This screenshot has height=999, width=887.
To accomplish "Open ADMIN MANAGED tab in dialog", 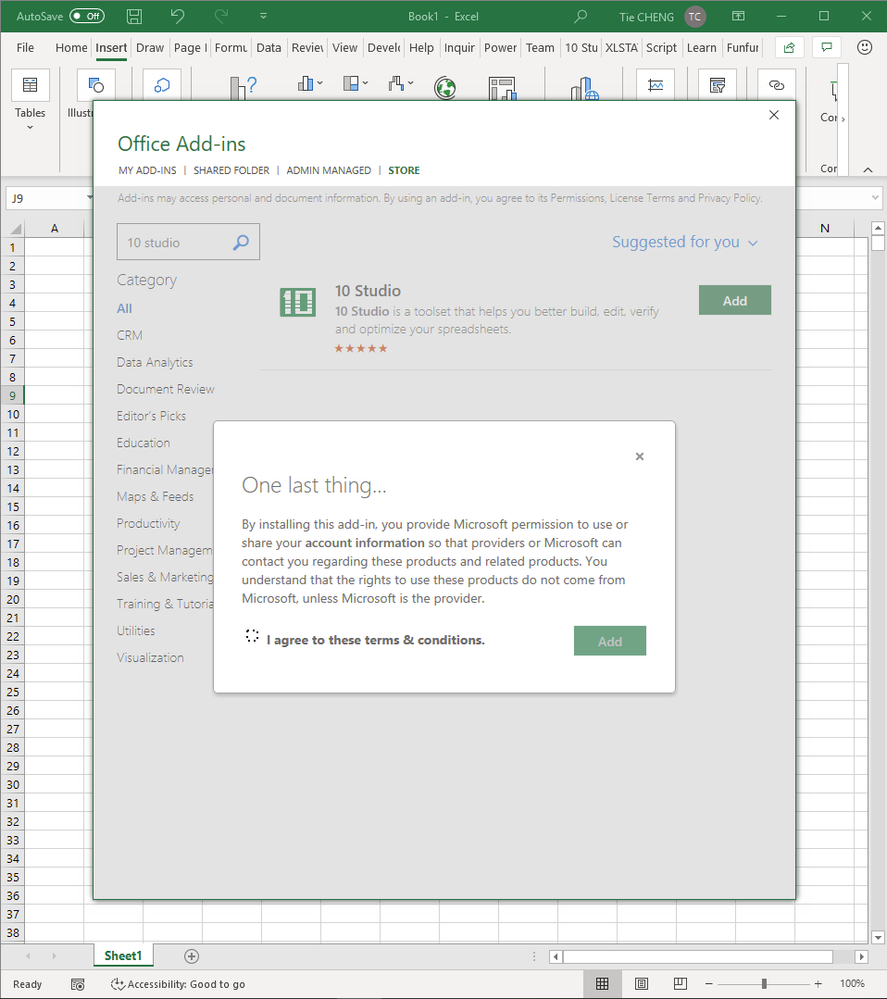I will point(329,170).
